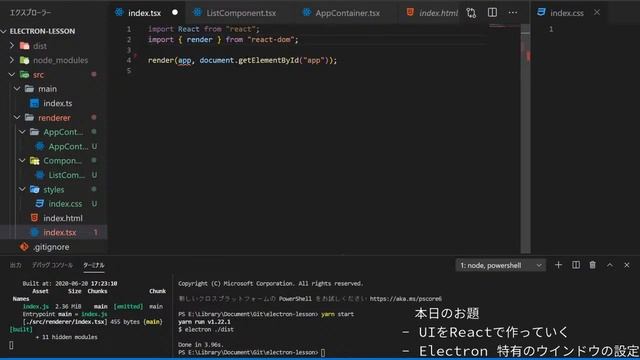Click the React icon beside ListCom... file

coord(40,175)
